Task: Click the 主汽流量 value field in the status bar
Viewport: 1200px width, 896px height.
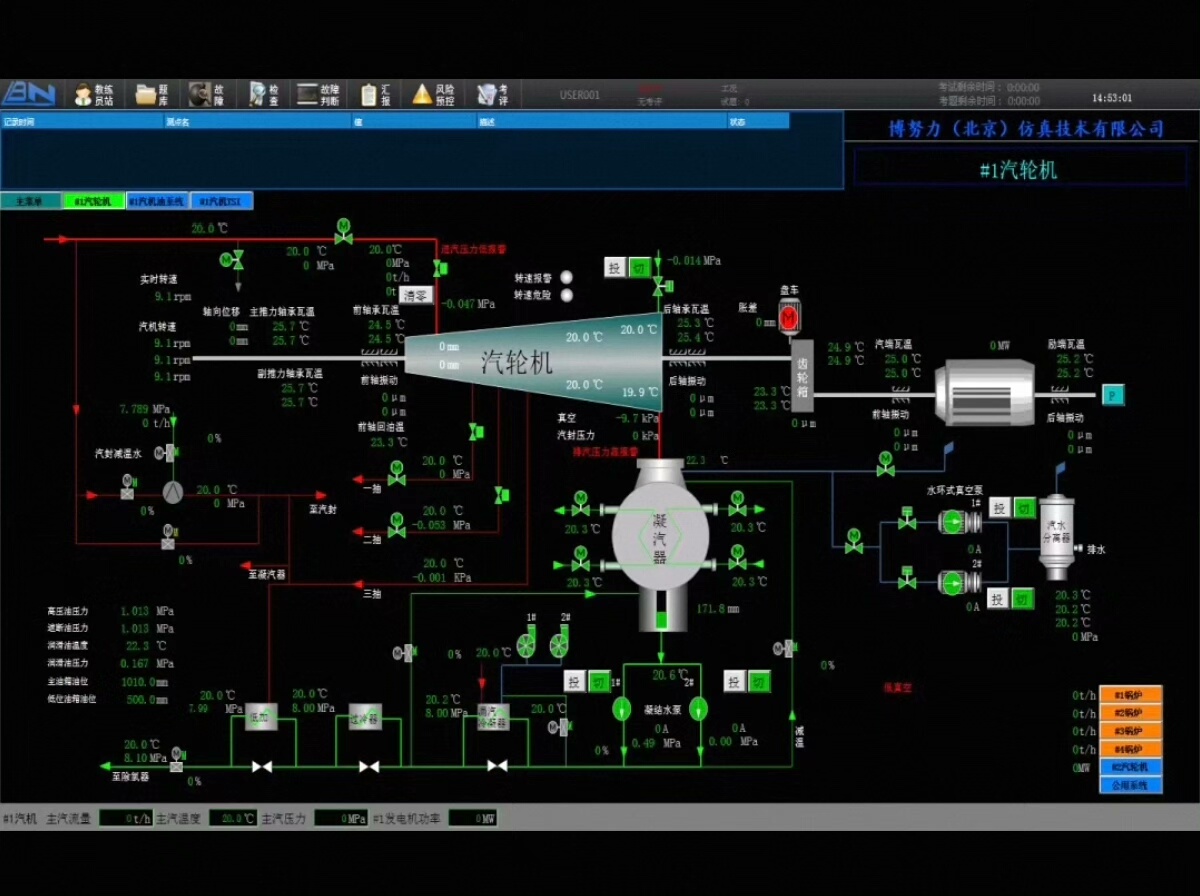Action: [x=126, y=818]
